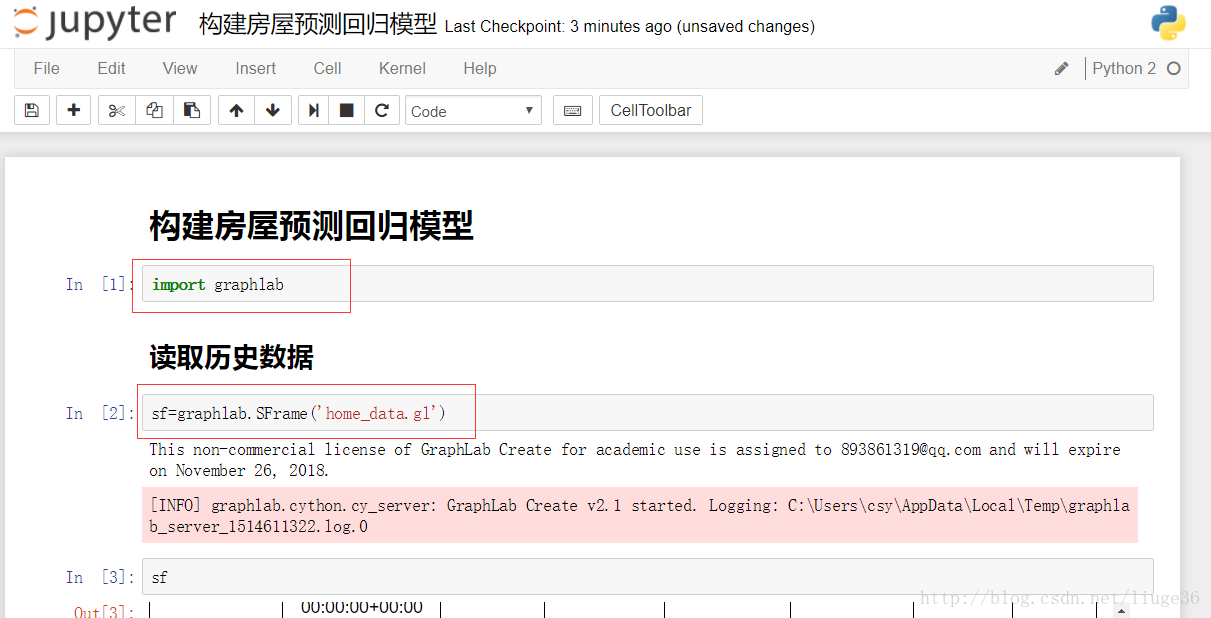Click the pencil edit mode indicator

1062,69
